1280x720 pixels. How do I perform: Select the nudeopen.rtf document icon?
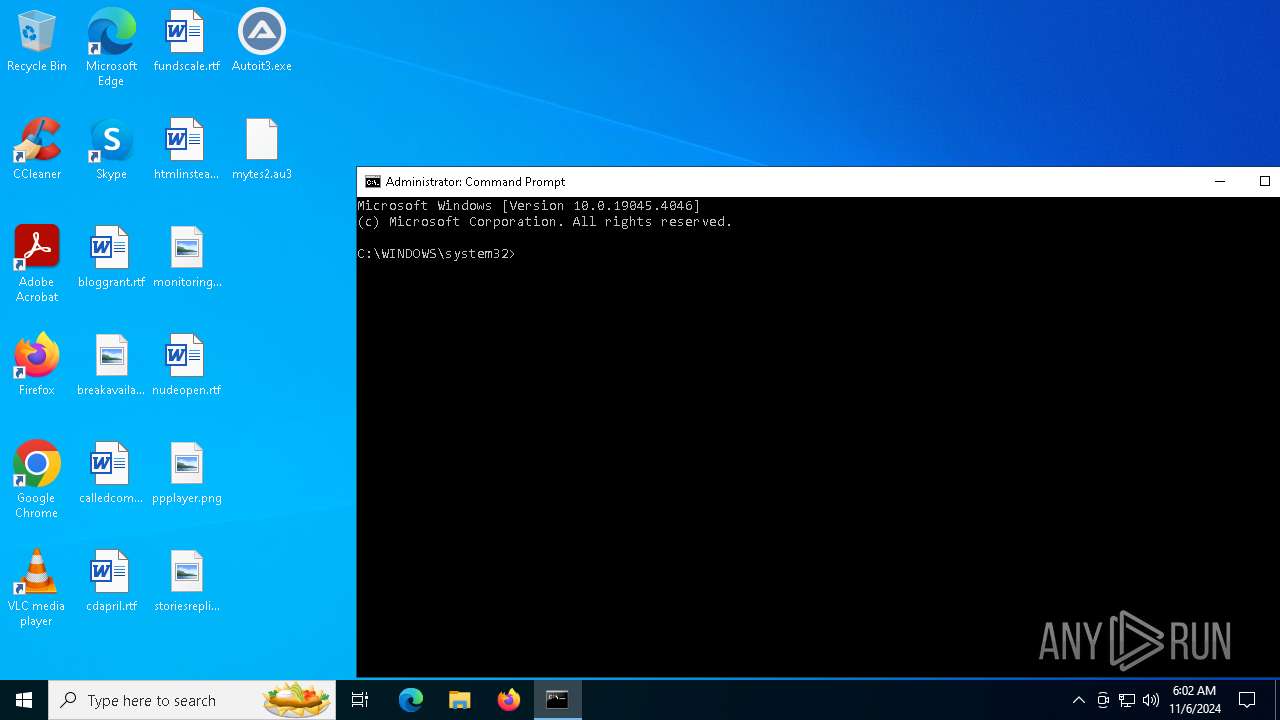click(186, 365)
